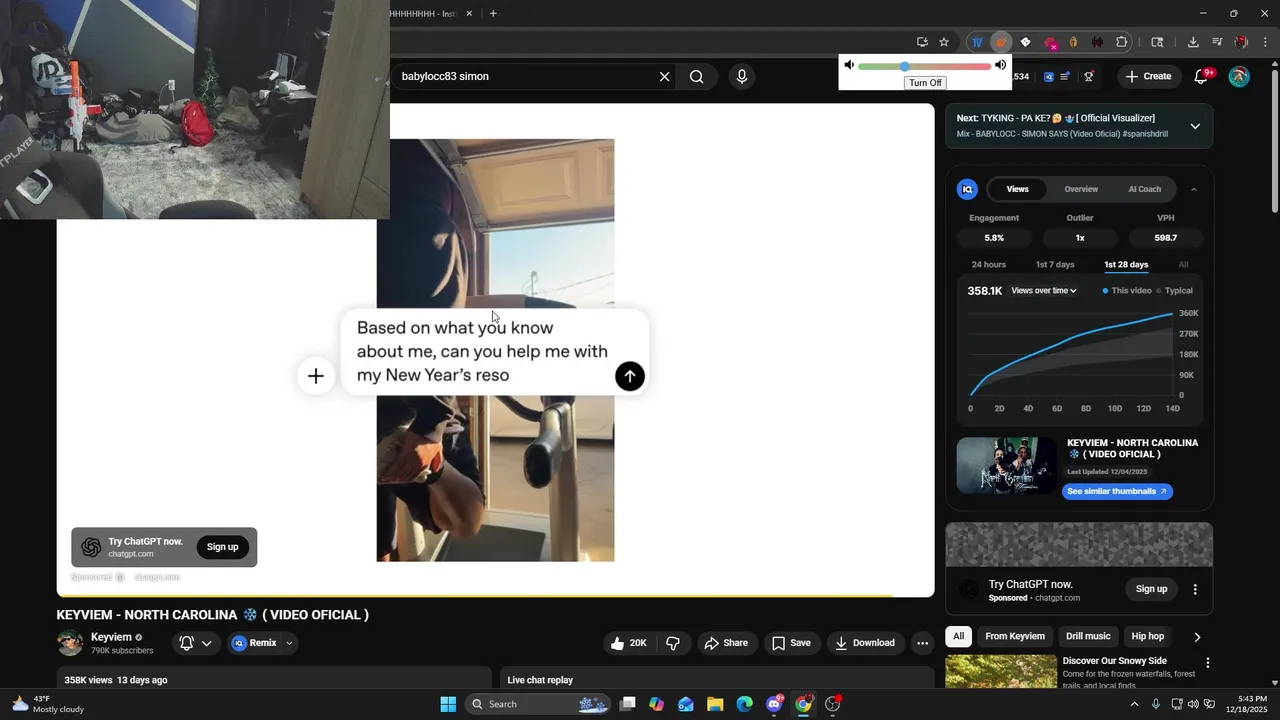Start voice search with microphone
This screenshot has width=1280, height=720.
(741, 77)
